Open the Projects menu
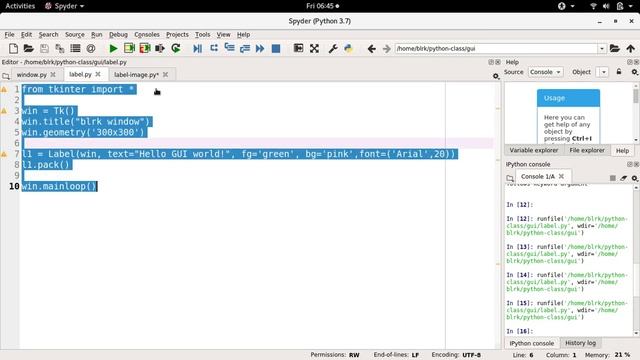This screenshot has width=640, height=360. [177, 35]
